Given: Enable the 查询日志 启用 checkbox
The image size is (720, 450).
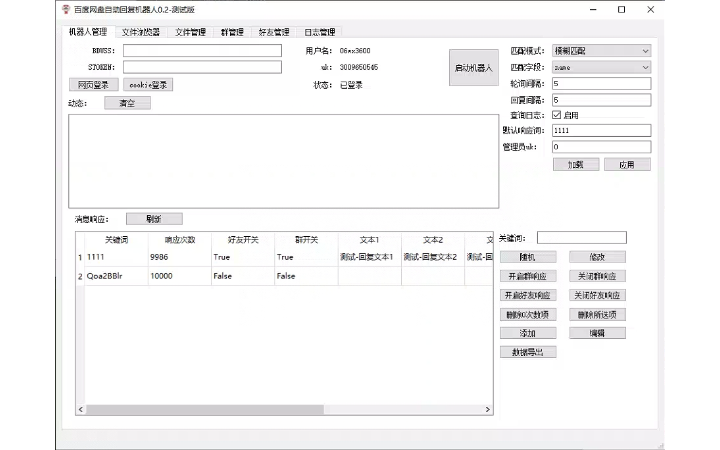Looking at the screenshot, I should tap(557, 115).
